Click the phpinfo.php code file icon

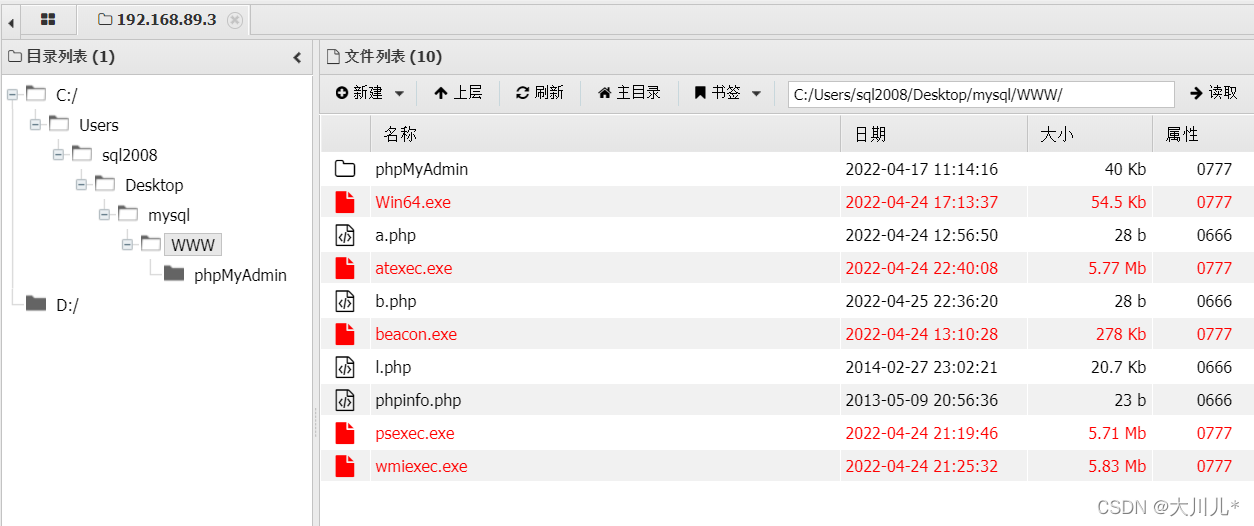pyautogui.click(x=345, y=400)
